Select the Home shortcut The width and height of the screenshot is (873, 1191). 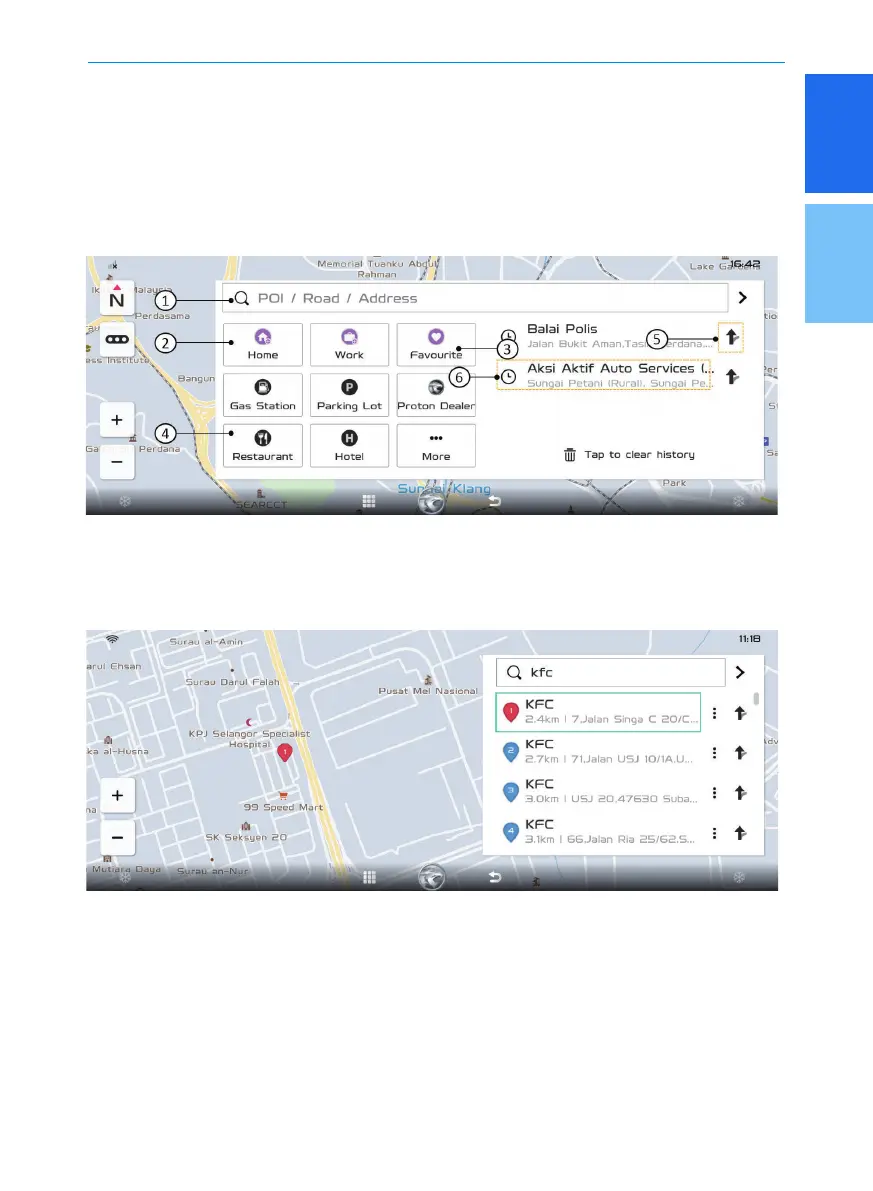(x=263, y=344)
